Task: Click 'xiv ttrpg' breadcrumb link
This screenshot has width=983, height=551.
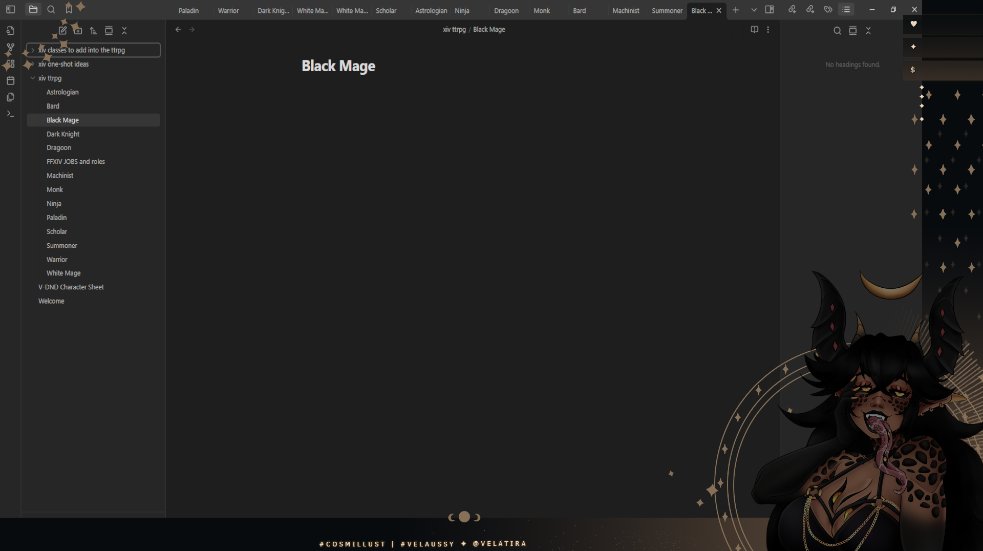Action: 455,29
